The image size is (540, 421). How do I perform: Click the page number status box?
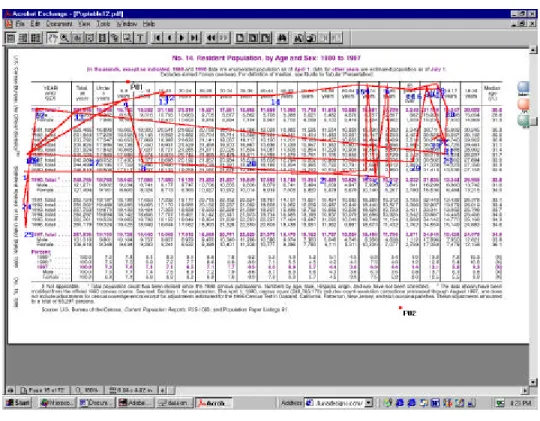[43, 390]
